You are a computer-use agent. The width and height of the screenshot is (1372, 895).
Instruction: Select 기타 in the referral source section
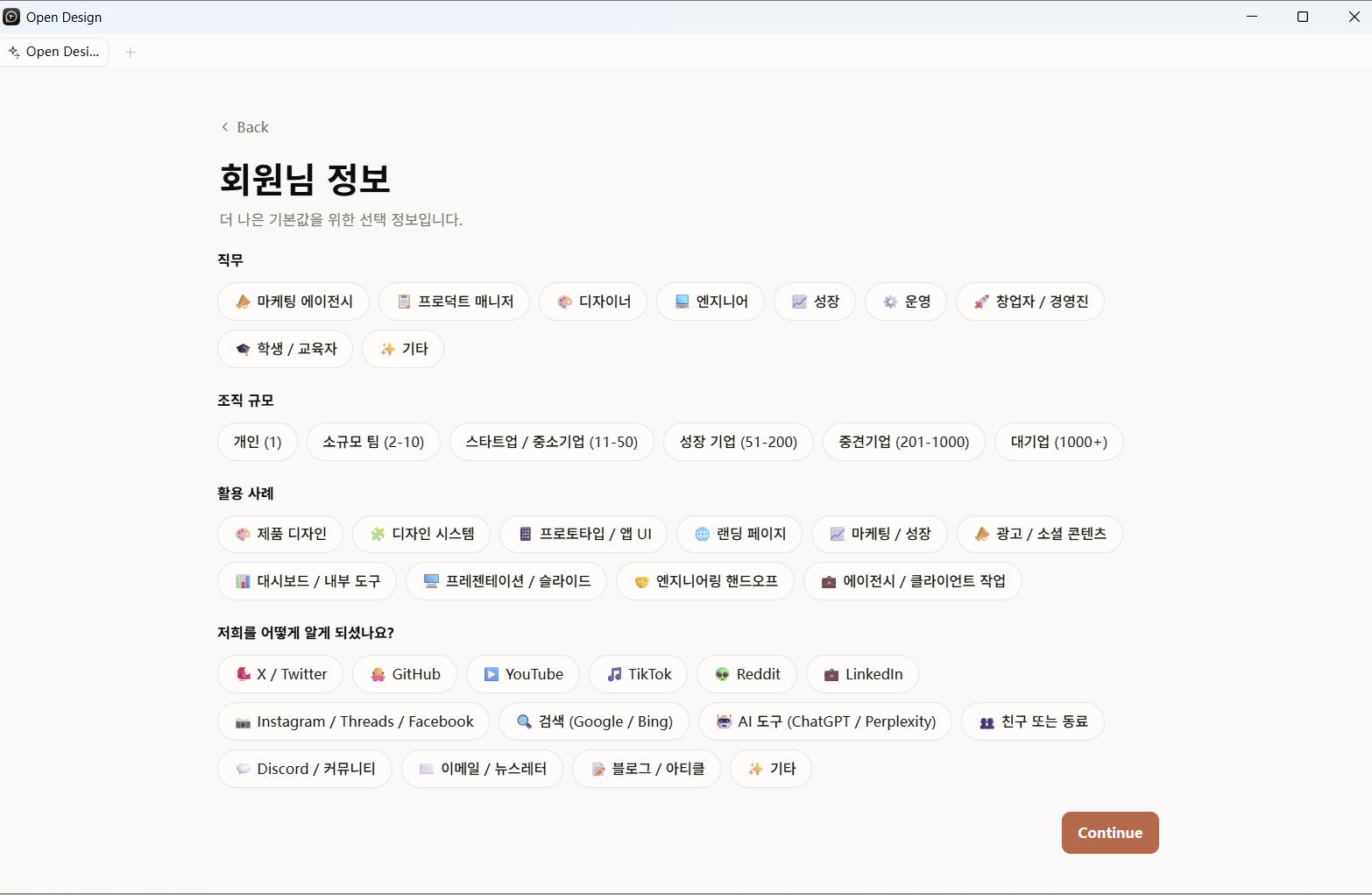[x=771, y=769]
